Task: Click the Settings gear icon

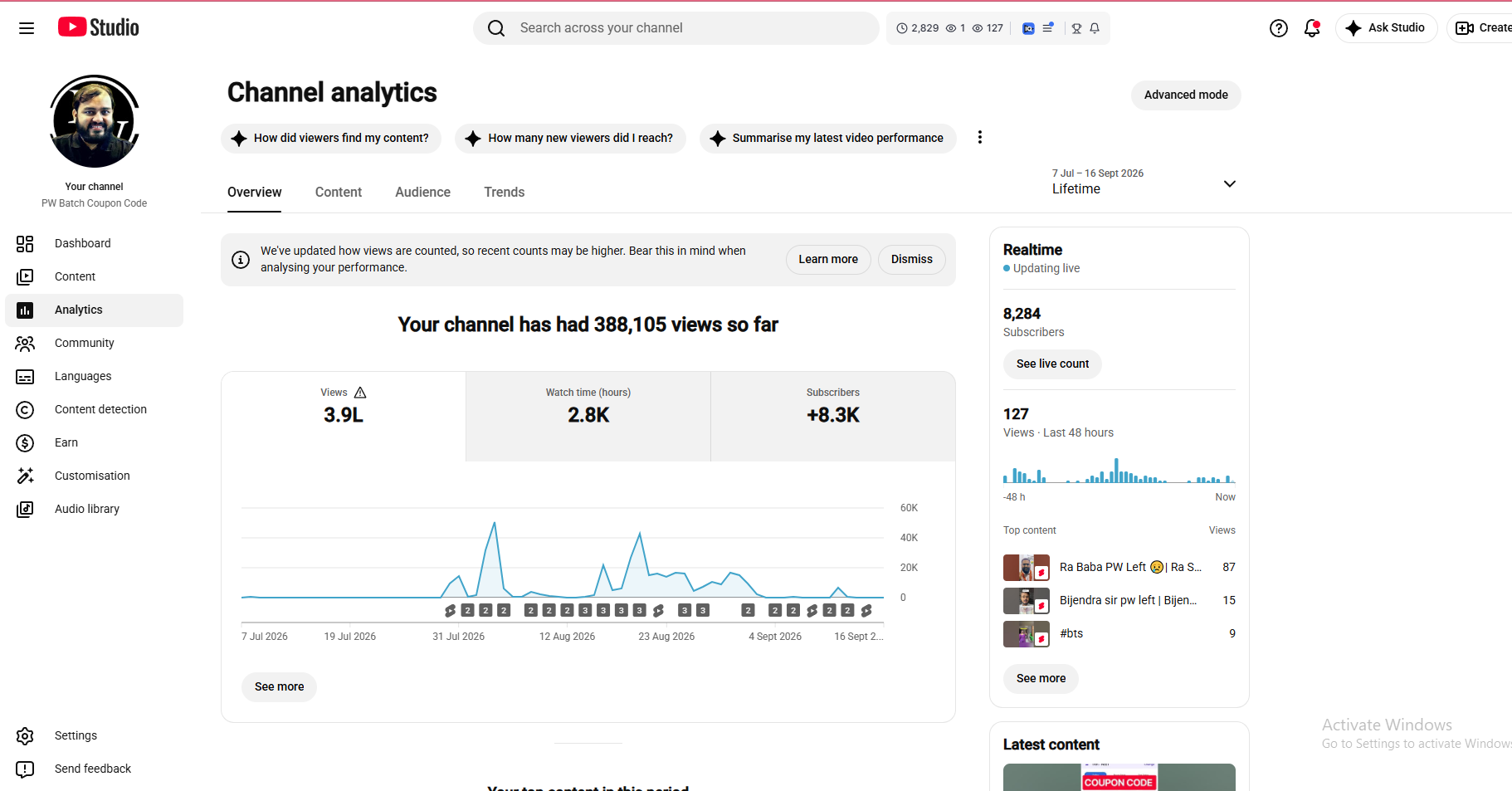Action: (25, 735)
